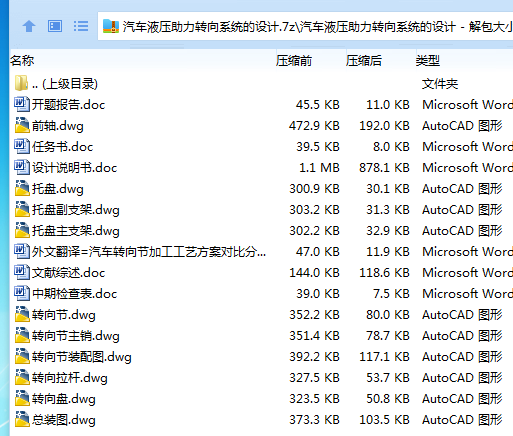Click the 文件夹 type of 上级目录 row
513x436 pixels.
point(440,84)
